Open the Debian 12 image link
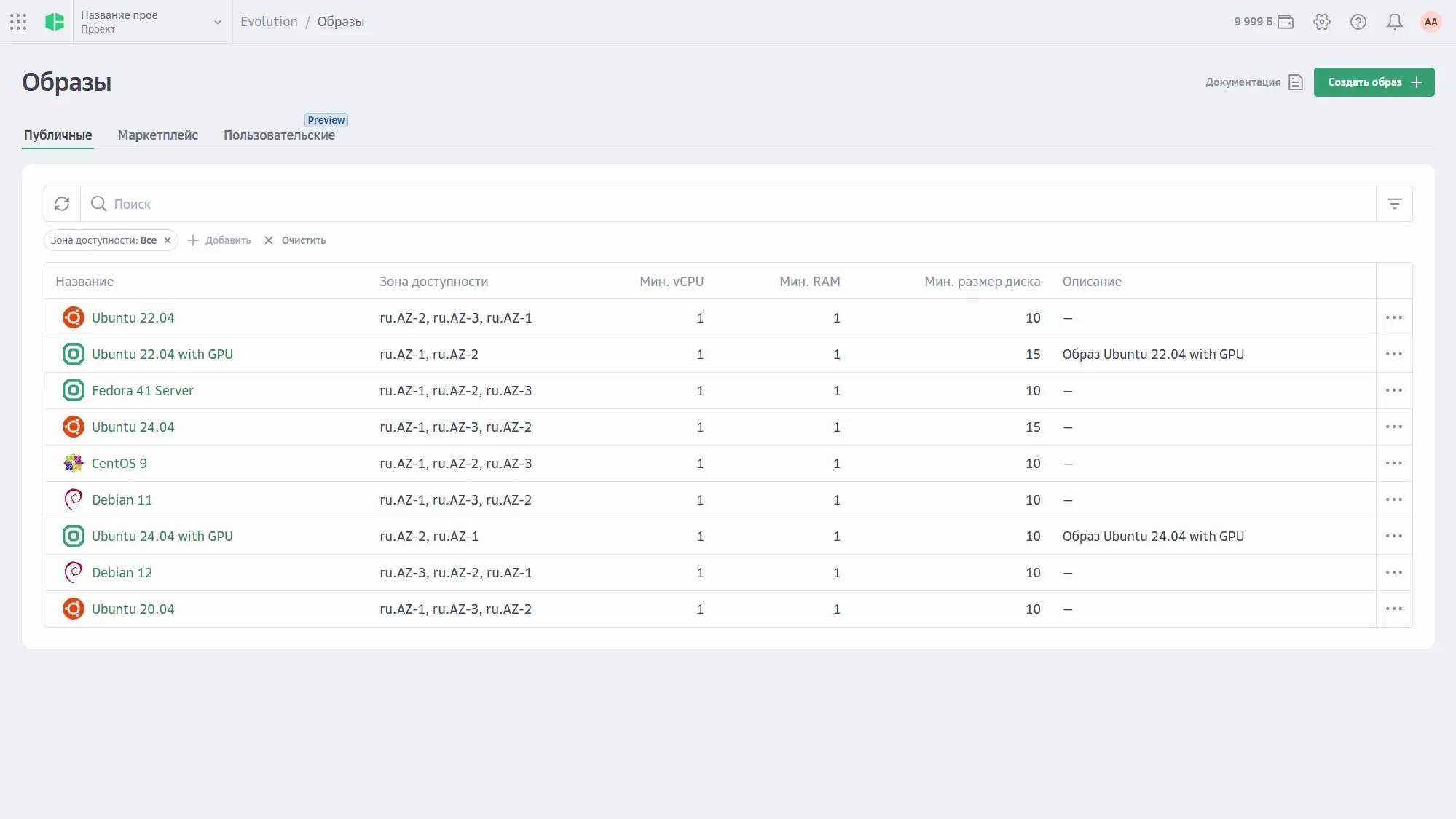 click(x=122, y=572)
